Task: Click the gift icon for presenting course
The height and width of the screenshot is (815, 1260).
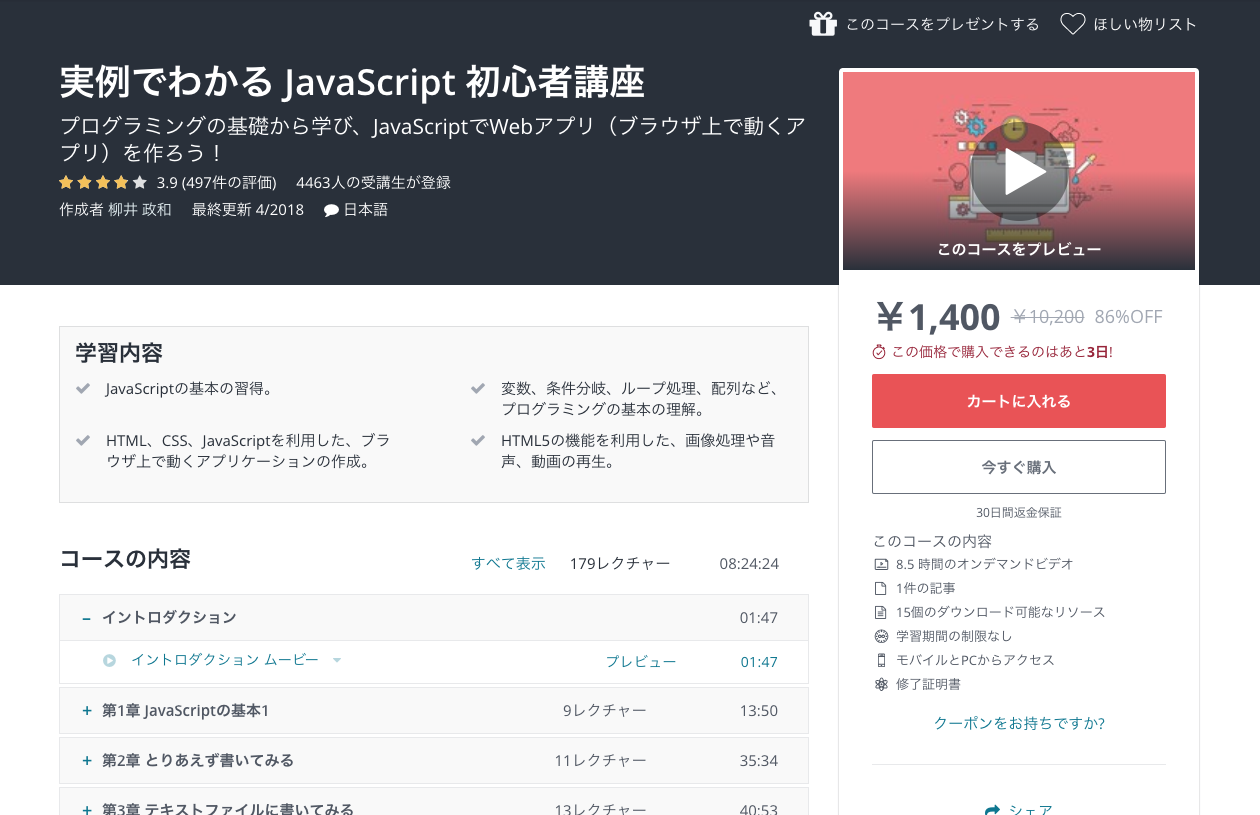Action: pyautogui.click(x=822, y=24)
